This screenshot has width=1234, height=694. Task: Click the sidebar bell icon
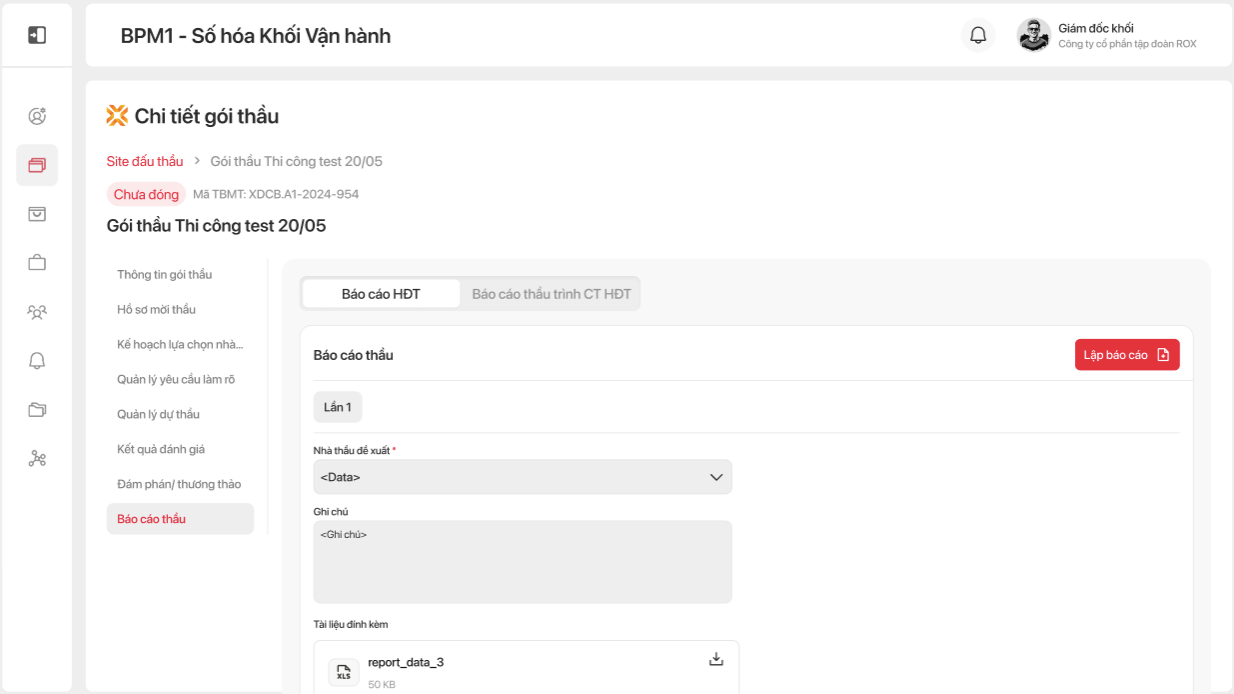[37, 361]
